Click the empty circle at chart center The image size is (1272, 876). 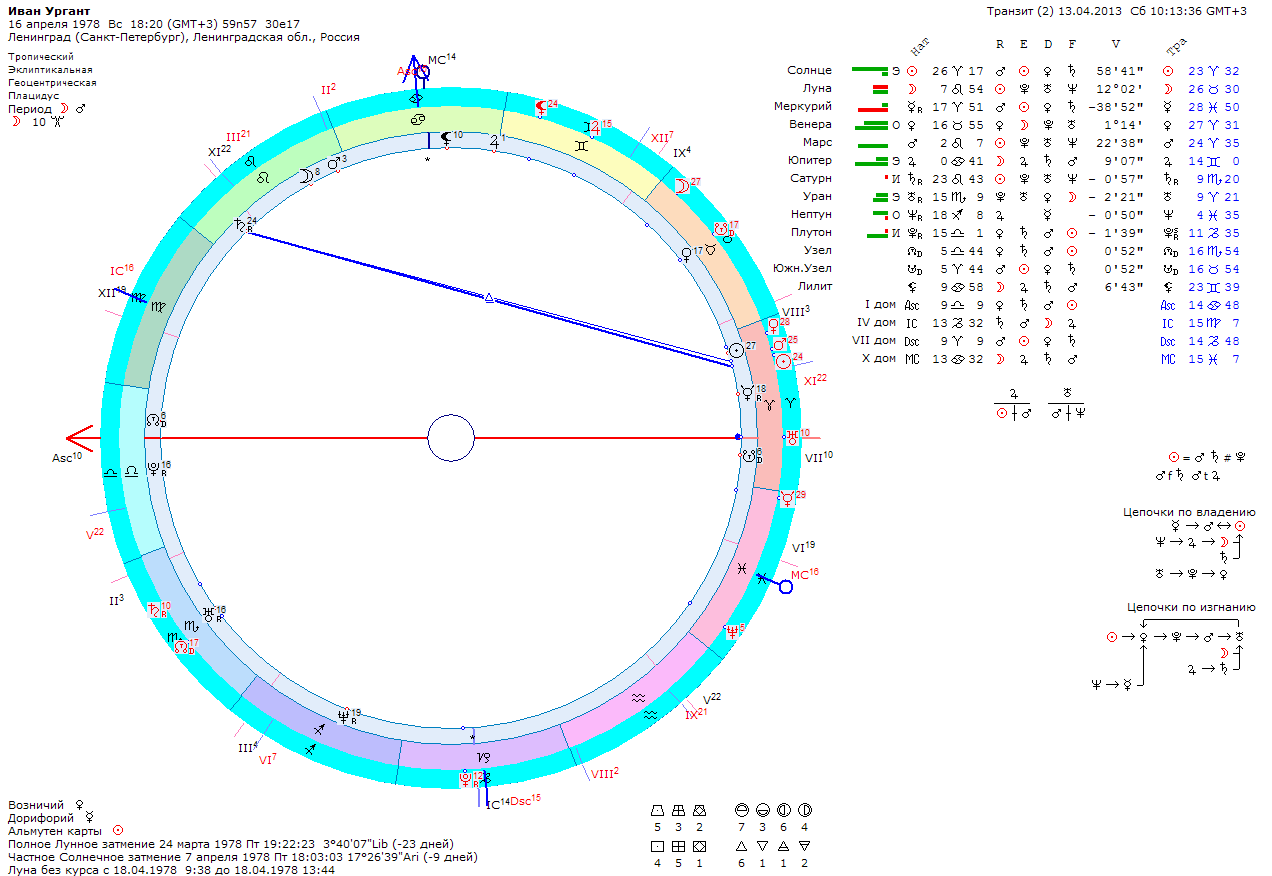[450, 438]
